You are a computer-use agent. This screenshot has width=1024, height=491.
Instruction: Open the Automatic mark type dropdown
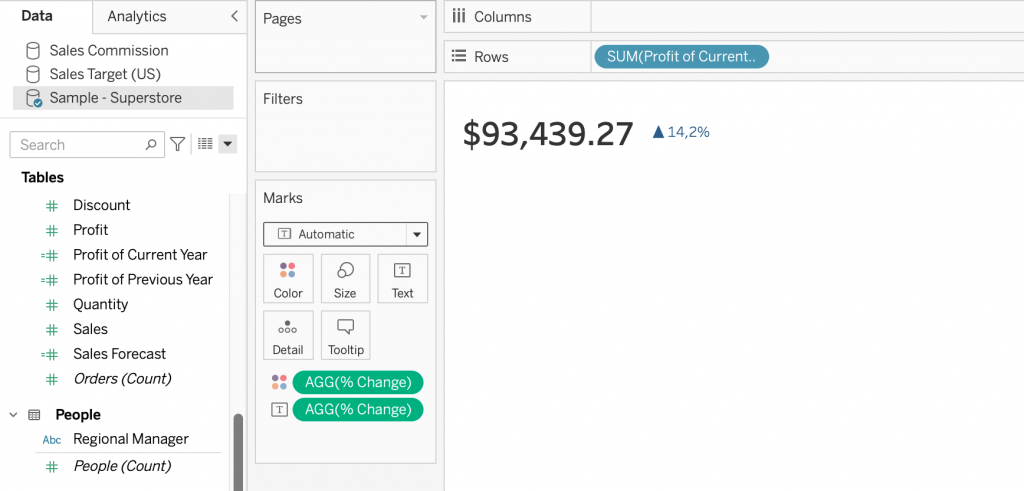tap(416, 234)
